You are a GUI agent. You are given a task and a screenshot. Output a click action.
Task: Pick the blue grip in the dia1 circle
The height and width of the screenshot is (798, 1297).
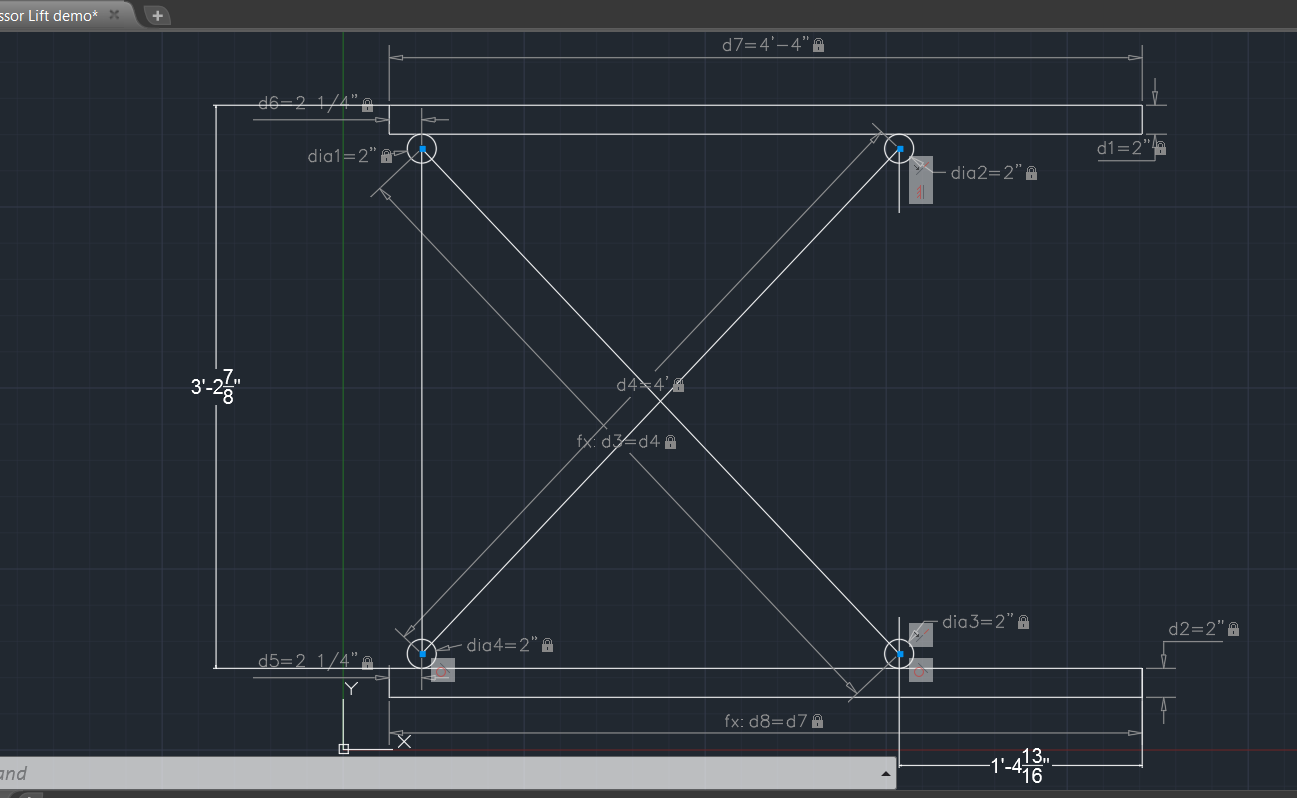[x=422, y=149]
